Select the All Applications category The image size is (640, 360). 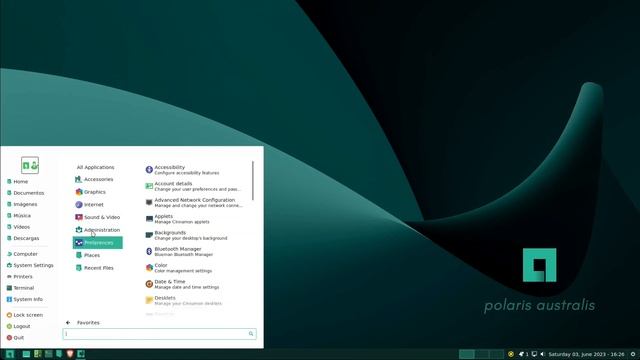point(96,167)
